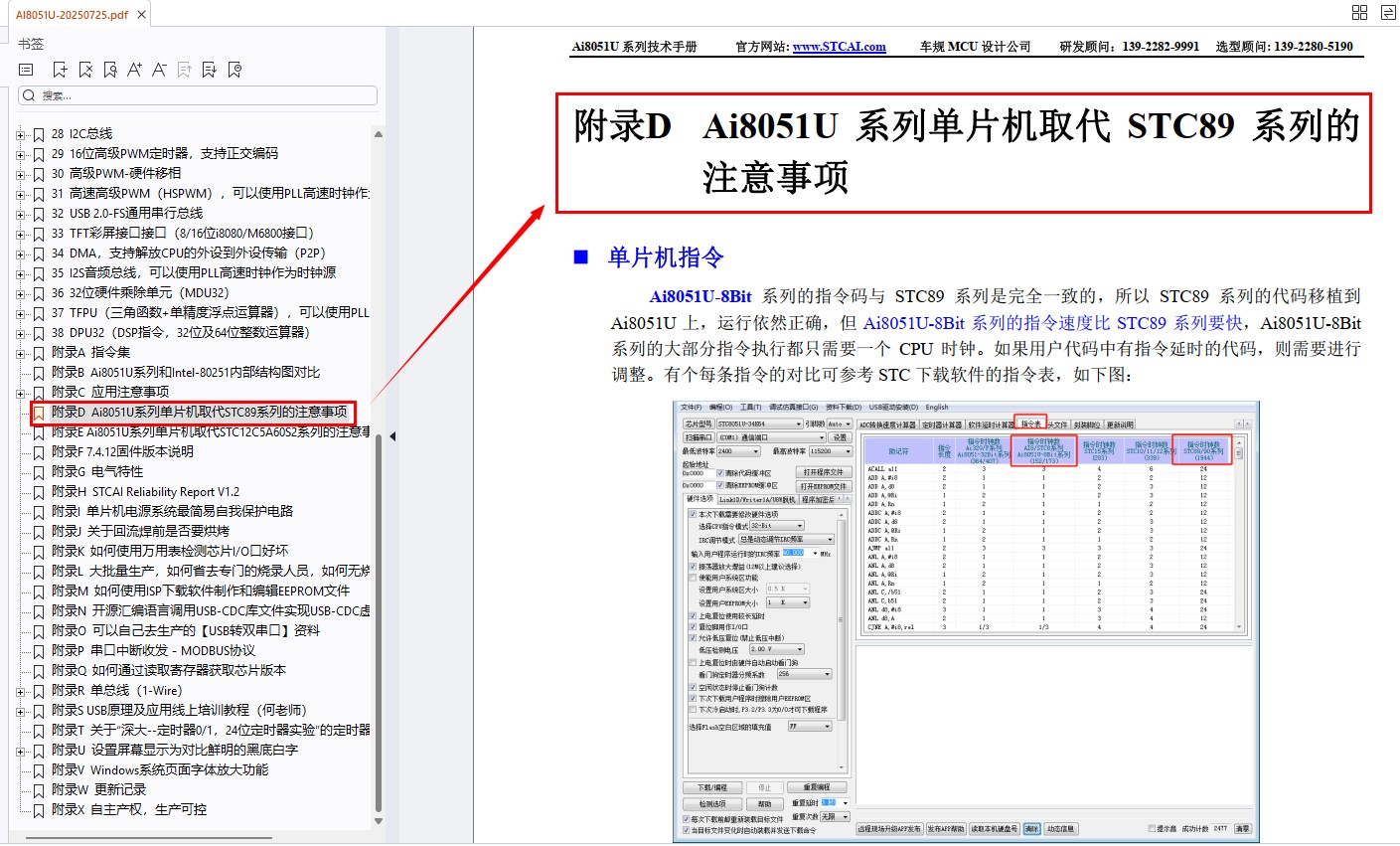The height and width of the screenshot is (846, 1400).
Task: Open bookmark 附录F 7.4.12固件版本说明
Action: [x=122, y=451]
